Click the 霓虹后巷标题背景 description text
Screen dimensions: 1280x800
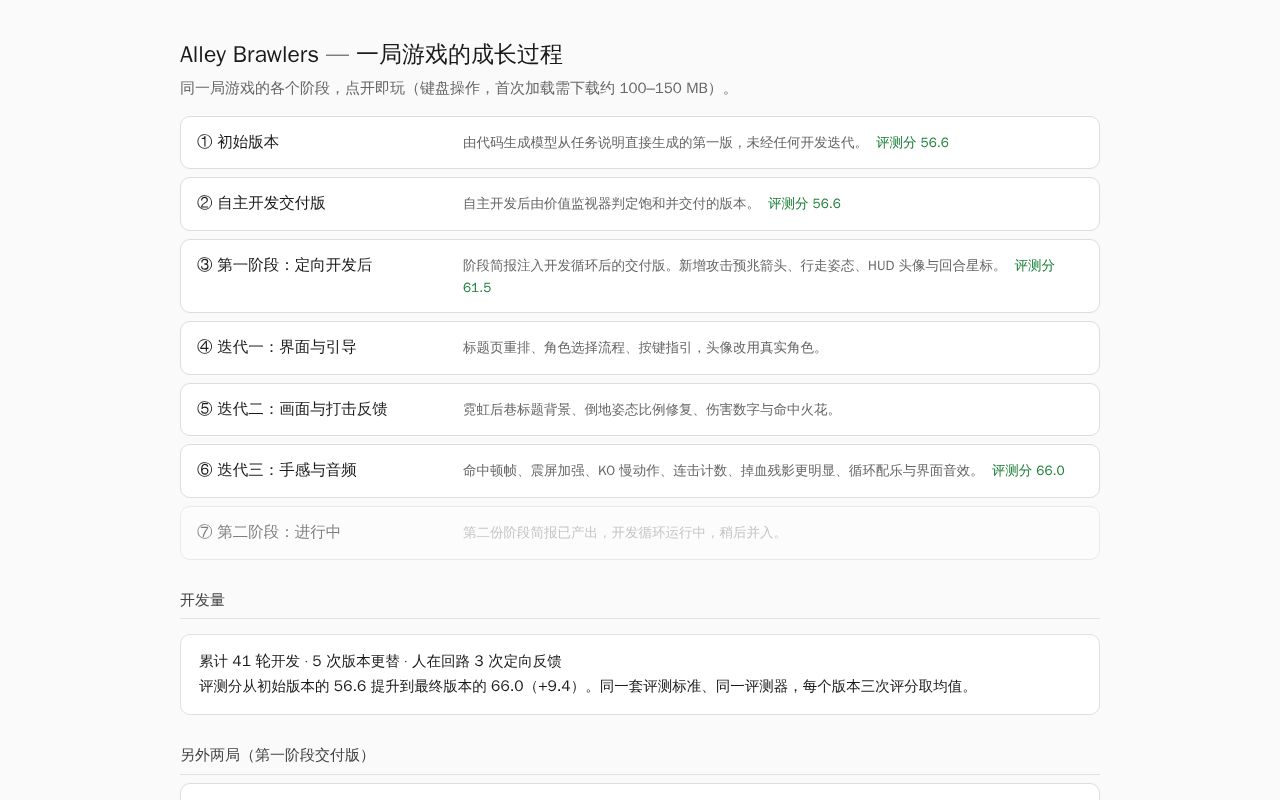[x=652, y=409]
